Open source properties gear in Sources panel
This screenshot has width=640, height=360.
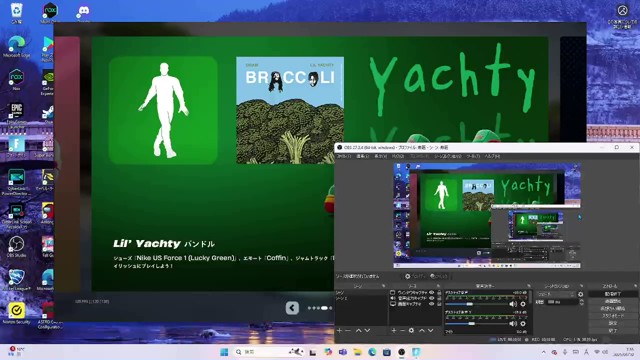(411, 330)
